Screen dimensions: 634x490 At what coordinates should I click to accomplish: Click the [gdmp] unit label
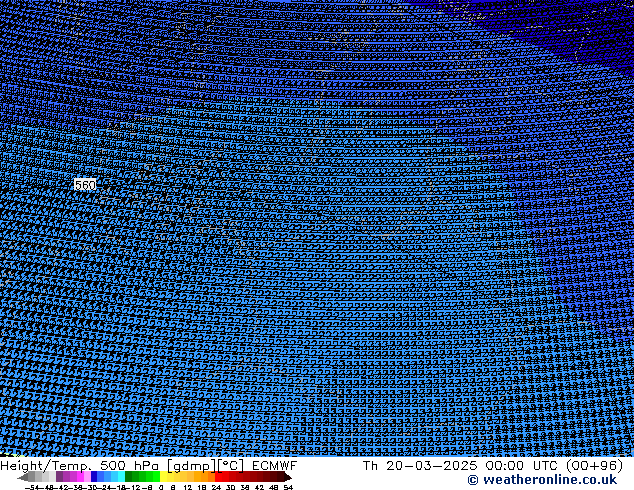[192, 466]
